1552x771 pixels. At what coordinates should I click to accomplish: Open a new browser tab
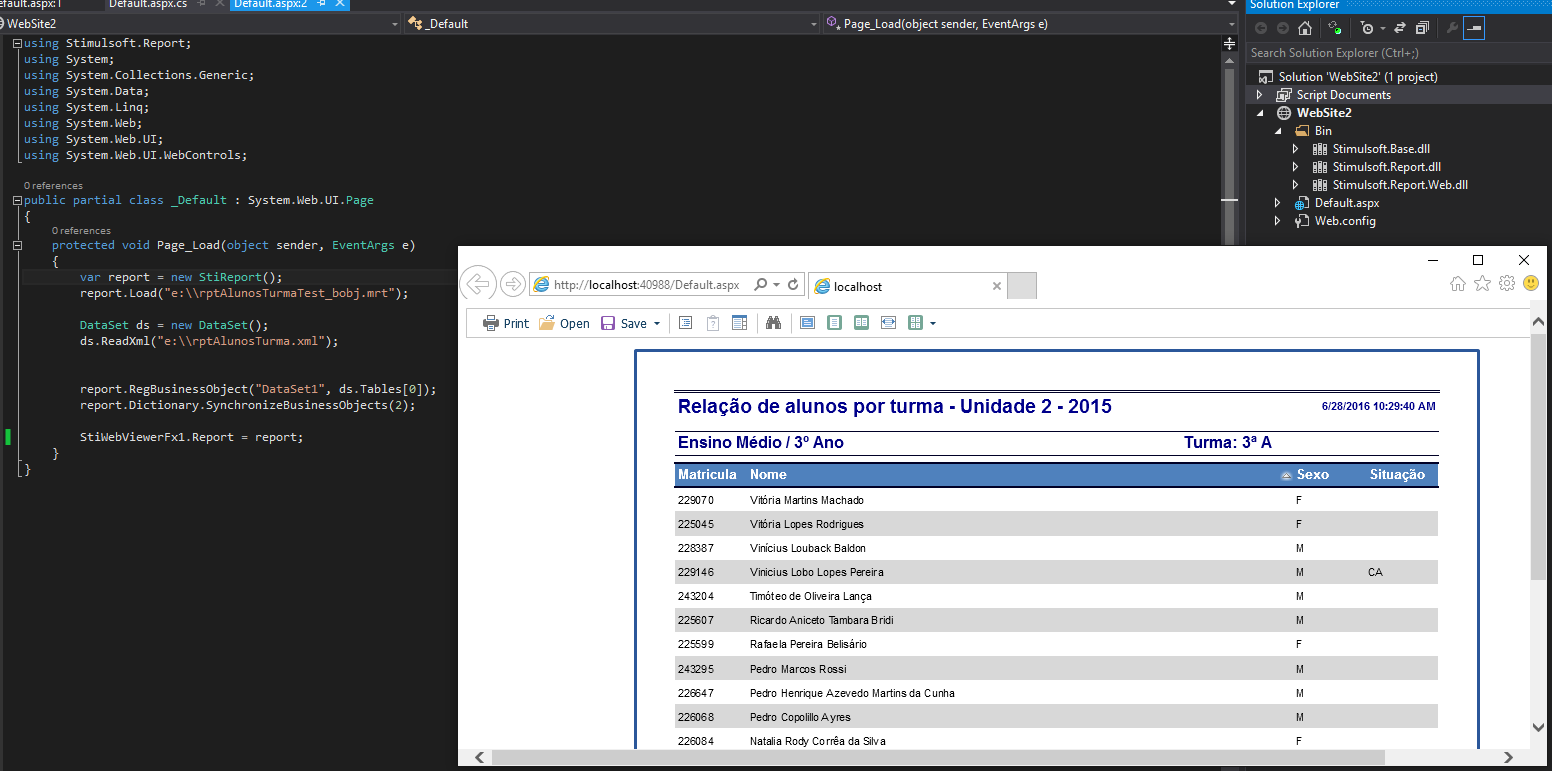(1022, 286)
